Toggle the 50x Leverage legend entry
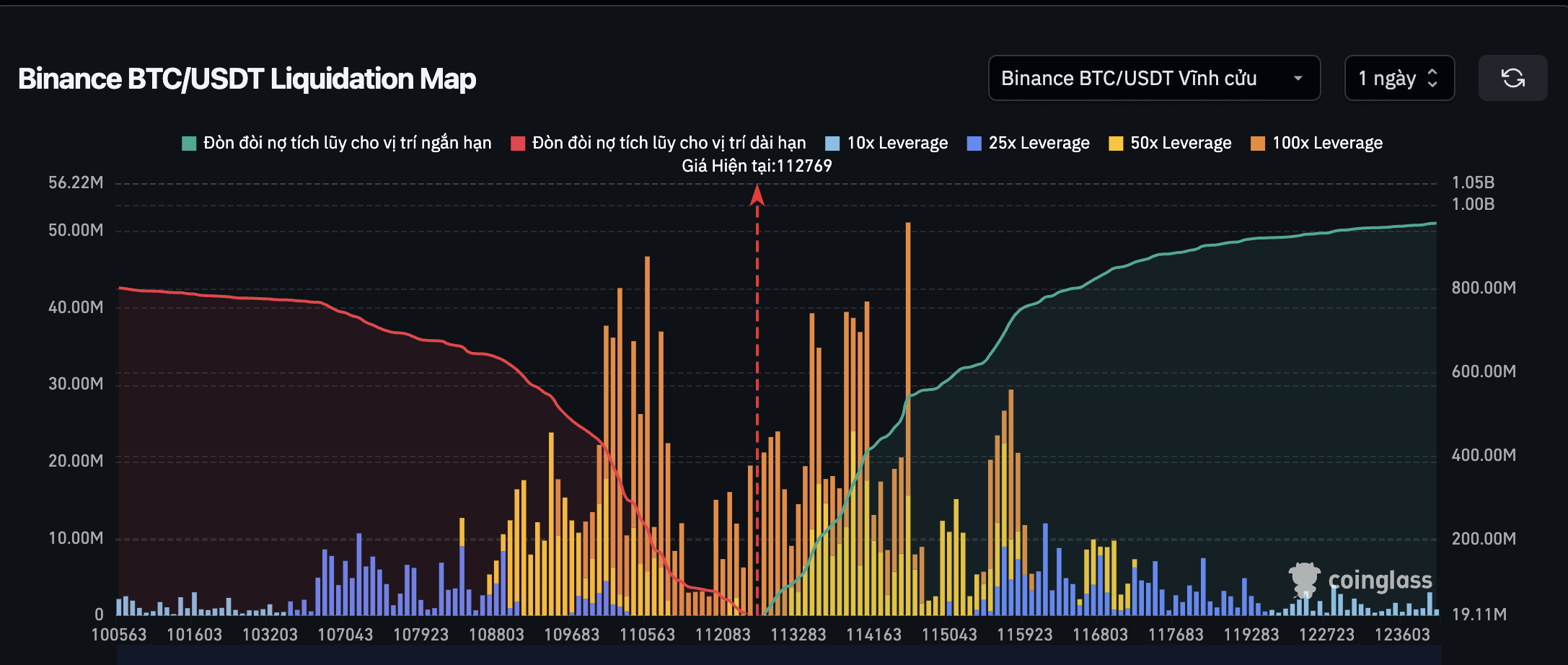The image size is (1568, 665). [1170, 143]
